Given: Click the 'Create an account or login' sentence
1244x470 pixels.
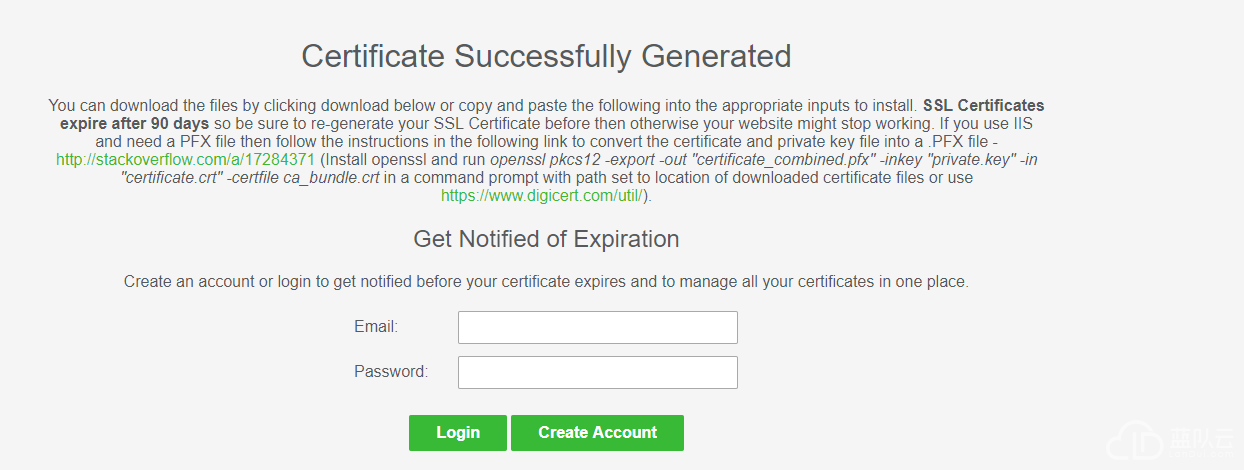Looking at the screenshot, I should pos(546,282).
